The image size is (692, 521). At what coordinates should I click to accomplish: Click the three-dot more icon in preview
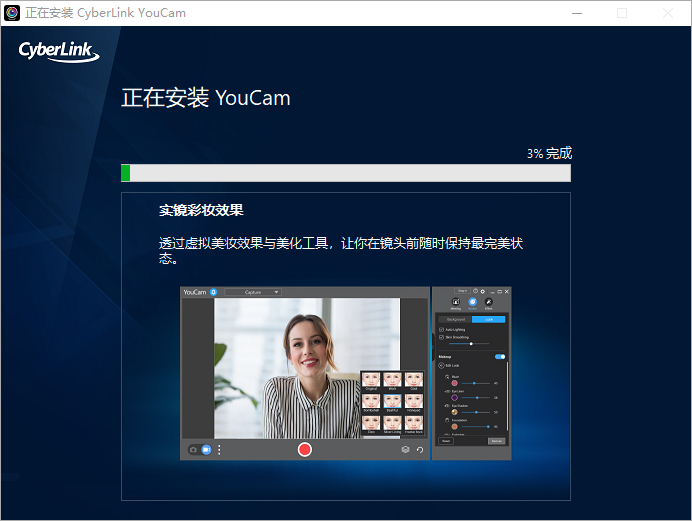(x=219, y=450)
